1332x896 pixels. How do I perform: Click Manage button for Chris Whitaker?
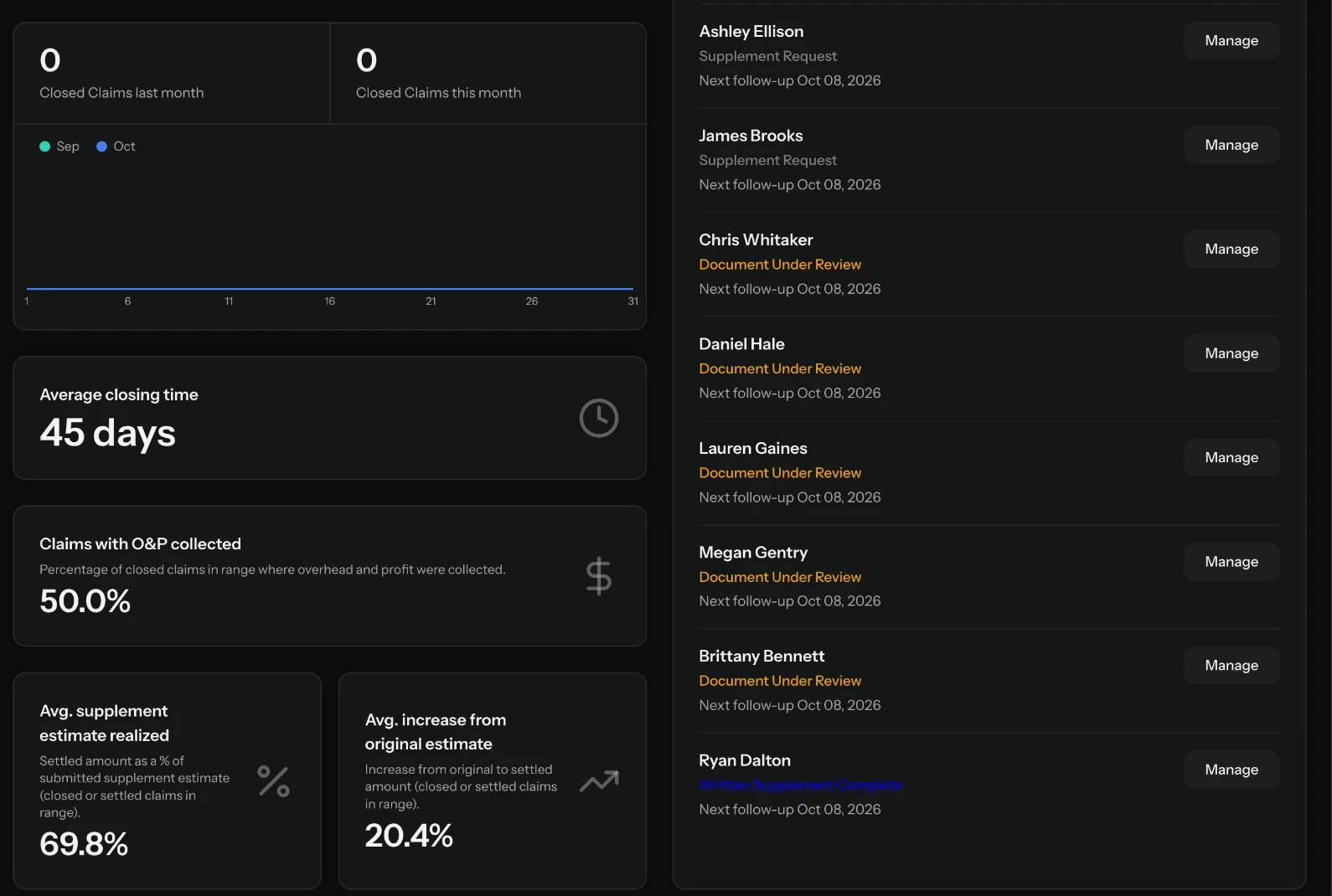1231,249
